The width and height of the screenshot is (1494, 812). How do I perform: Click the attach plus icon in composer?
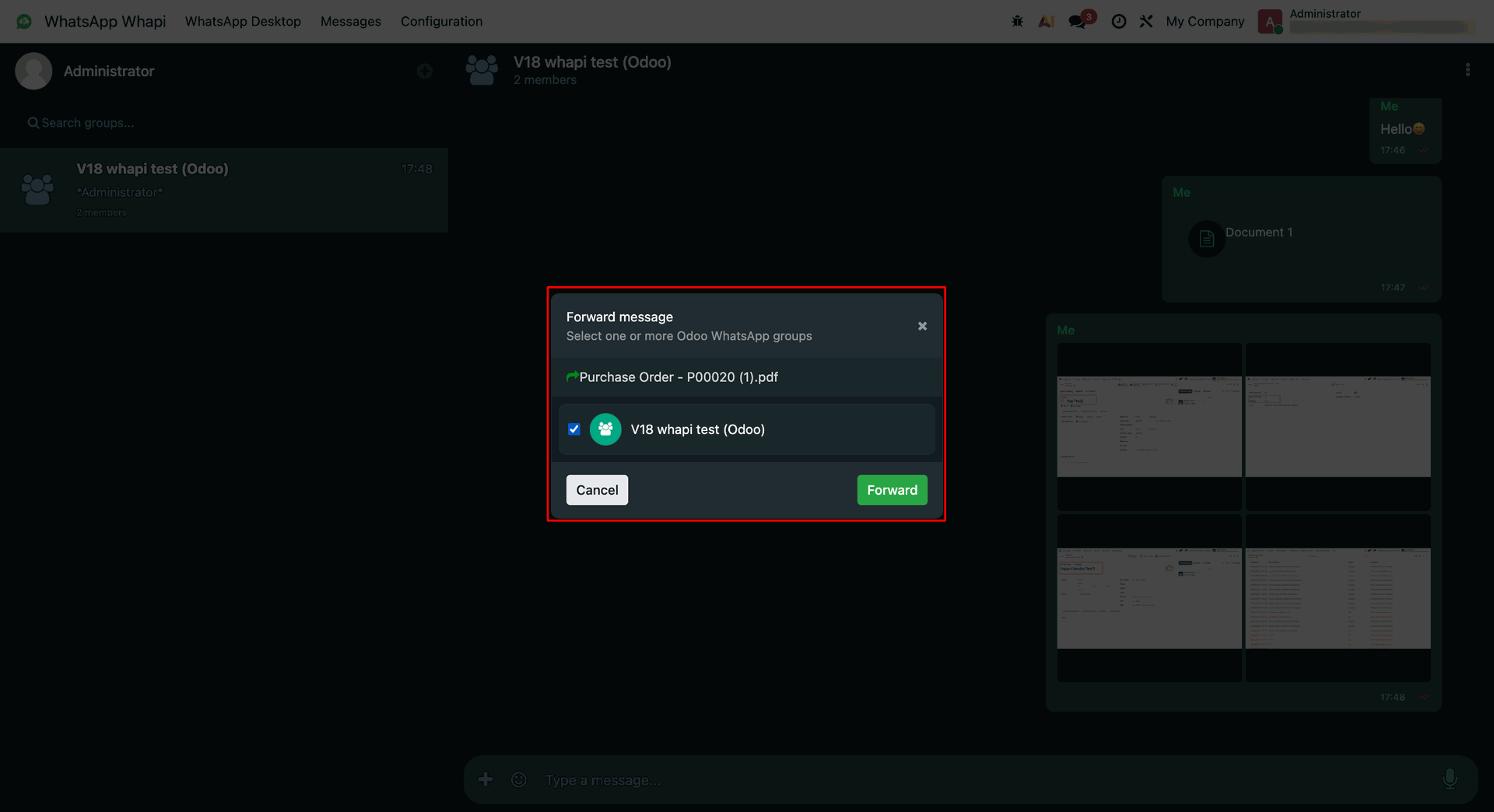[x=486, y=779]
